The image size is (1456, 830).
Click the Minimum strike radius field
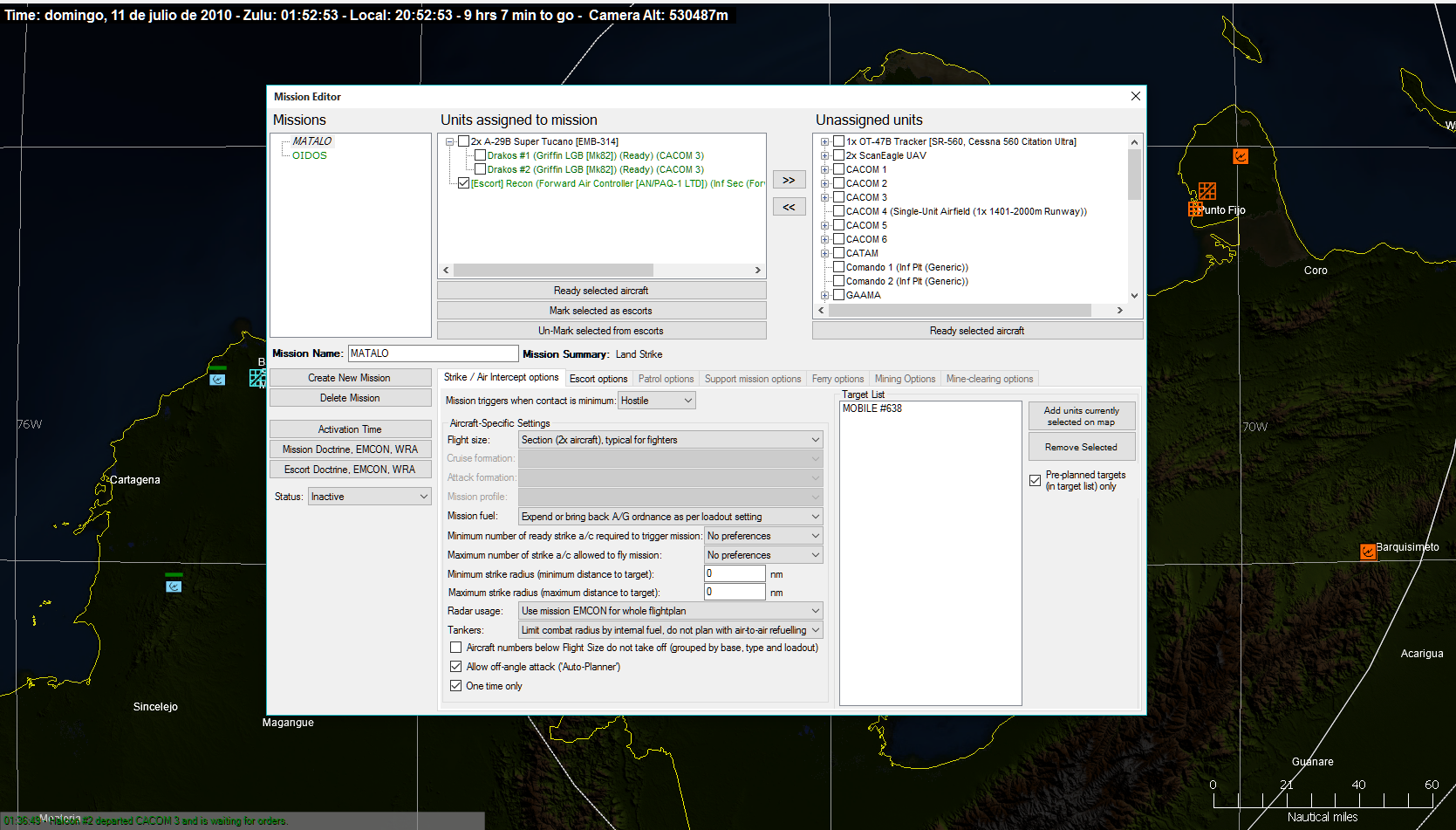(735, 573)
